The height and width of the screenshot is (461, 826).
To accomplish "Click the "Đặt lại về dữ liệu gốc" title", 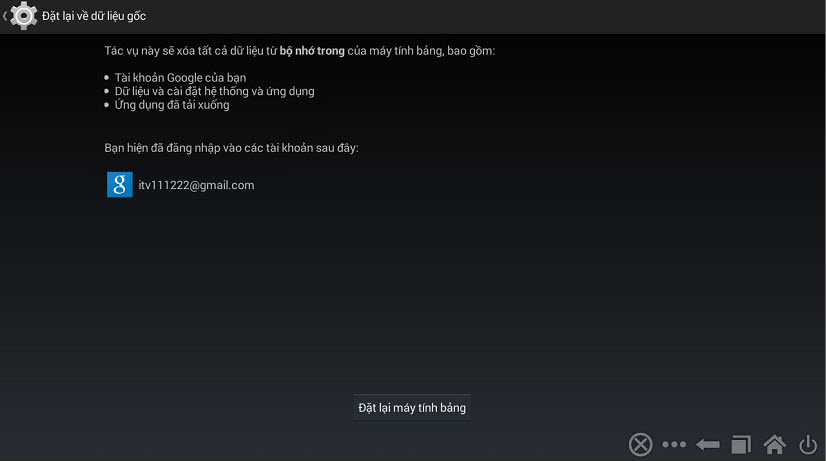I will coord(94,16).
